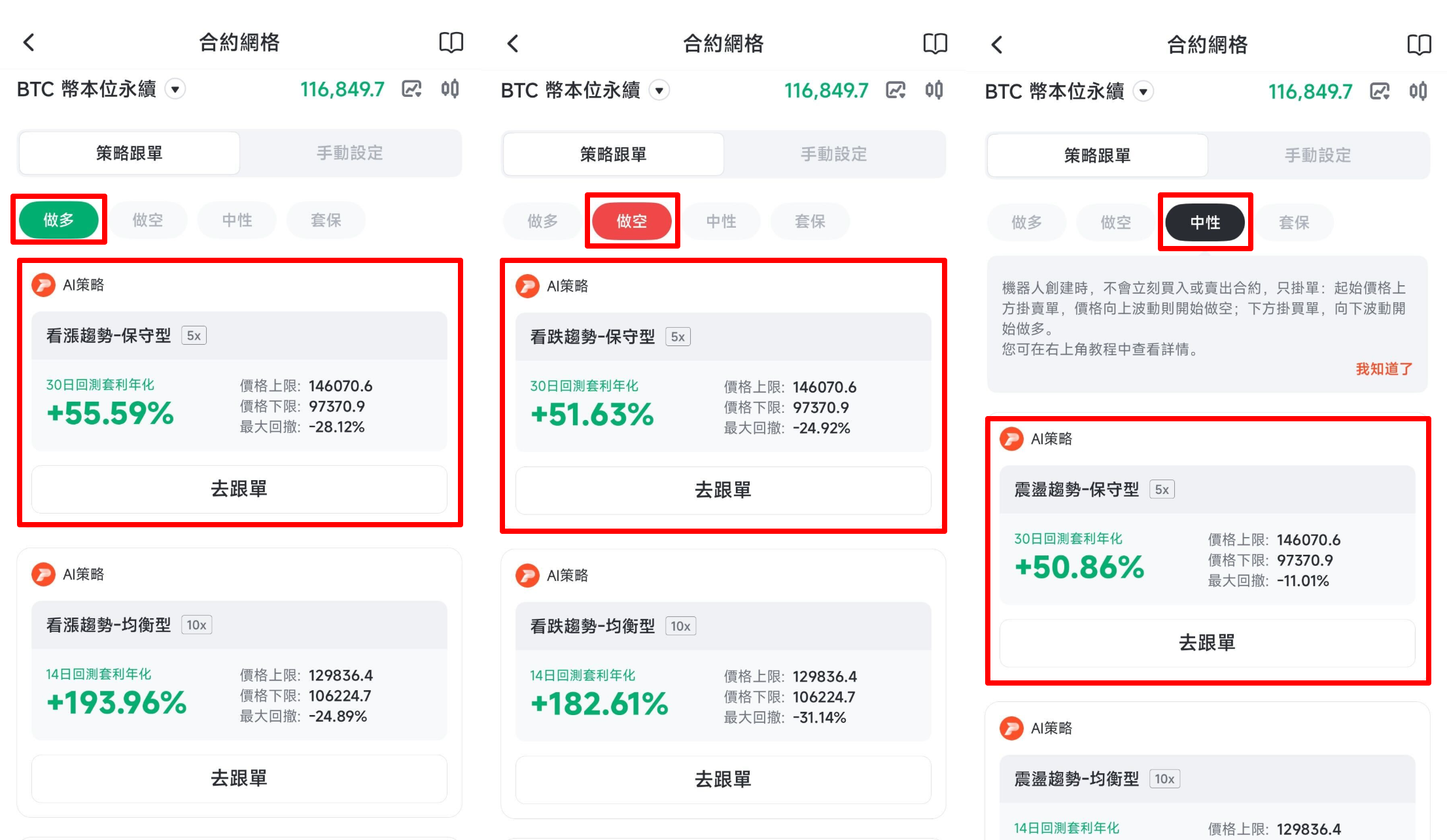Open the candlestick market data icon

point(451,90)
